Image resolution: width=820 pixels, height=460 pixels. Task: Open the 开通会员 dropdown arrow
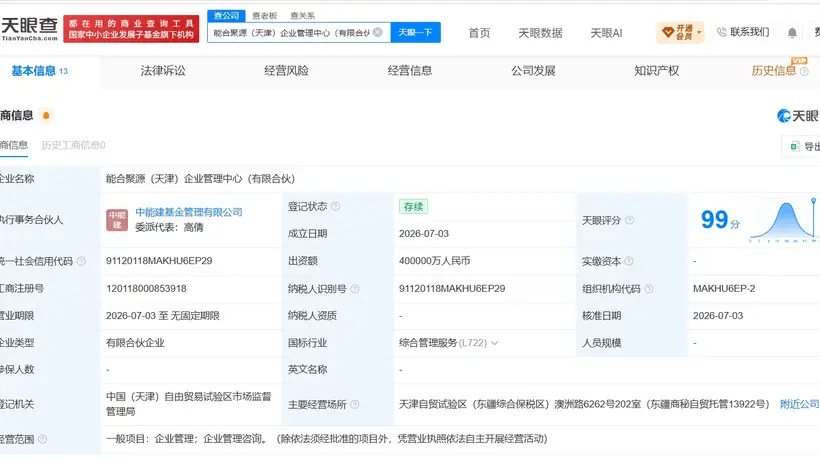699,32
